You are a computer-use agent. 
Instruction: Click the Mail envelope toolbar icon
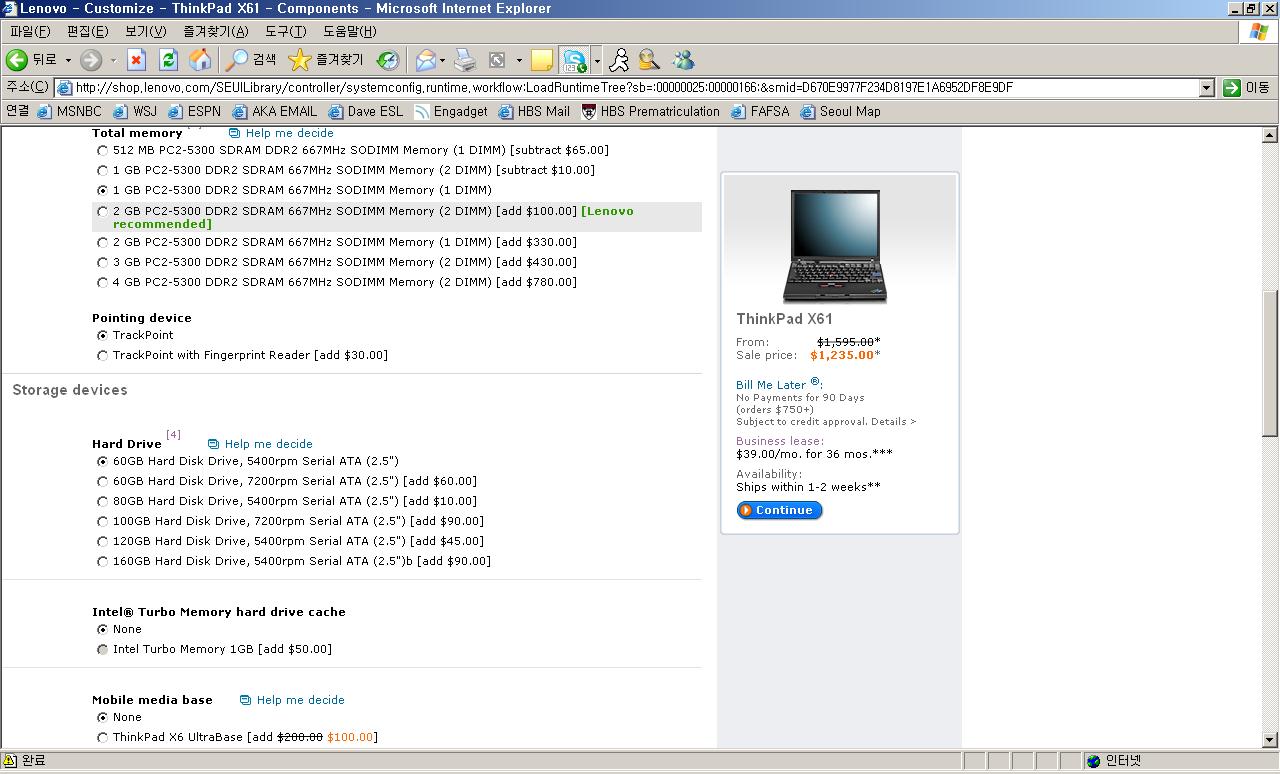[x=426, y=60]
